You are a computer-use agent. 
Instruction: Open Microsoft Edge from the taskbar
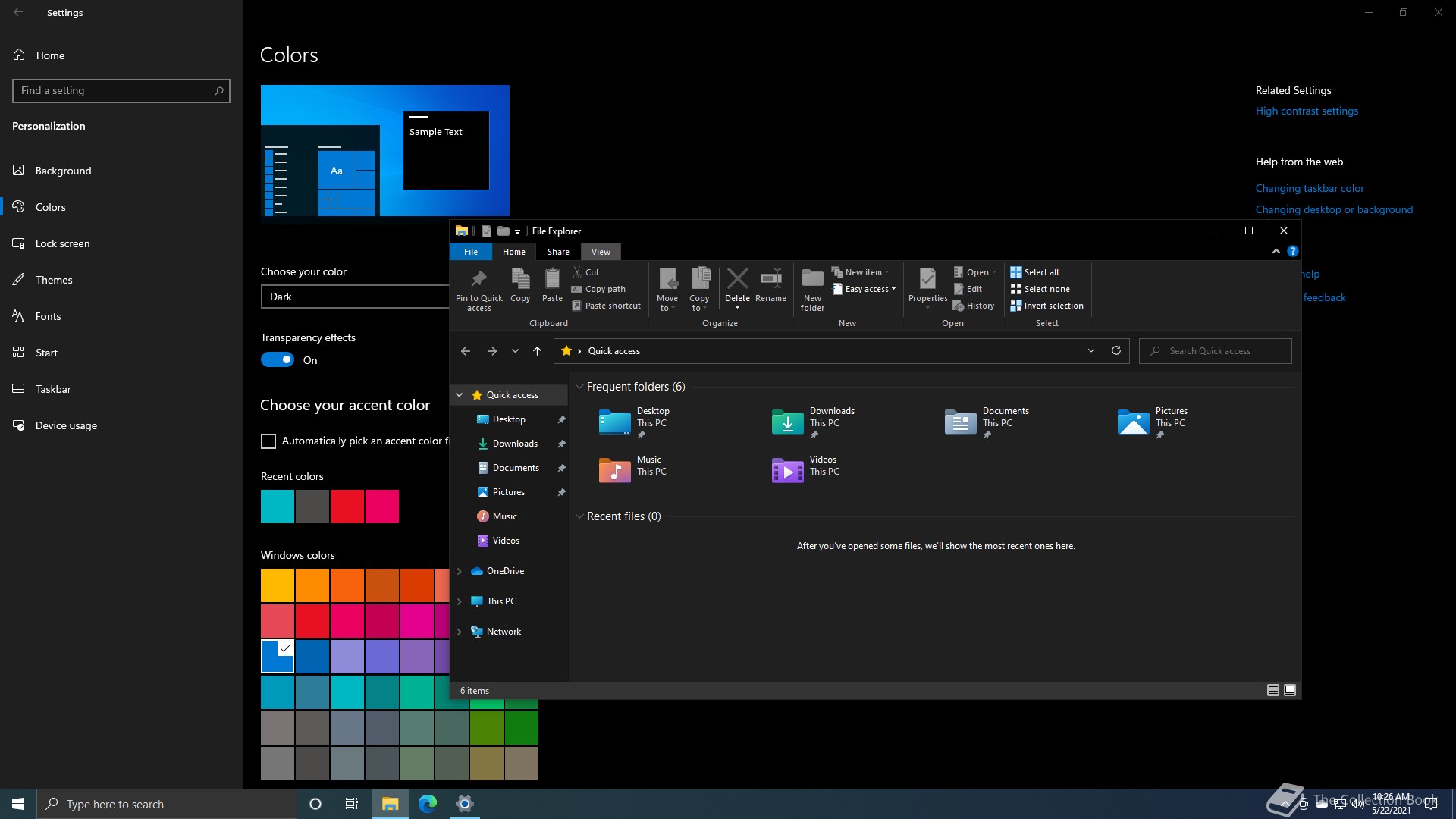[428, 804]
